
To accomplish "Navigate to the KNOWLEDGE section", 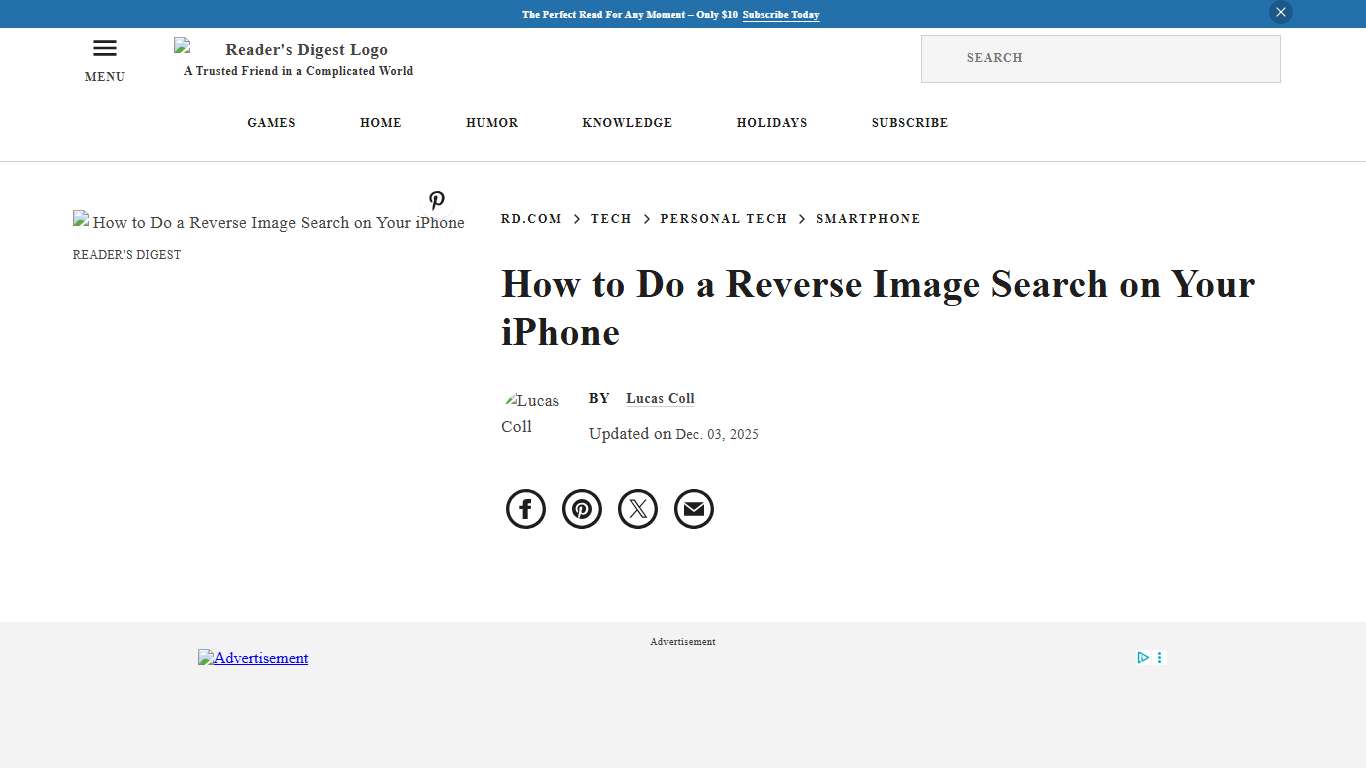I will (x=627, y=122).
